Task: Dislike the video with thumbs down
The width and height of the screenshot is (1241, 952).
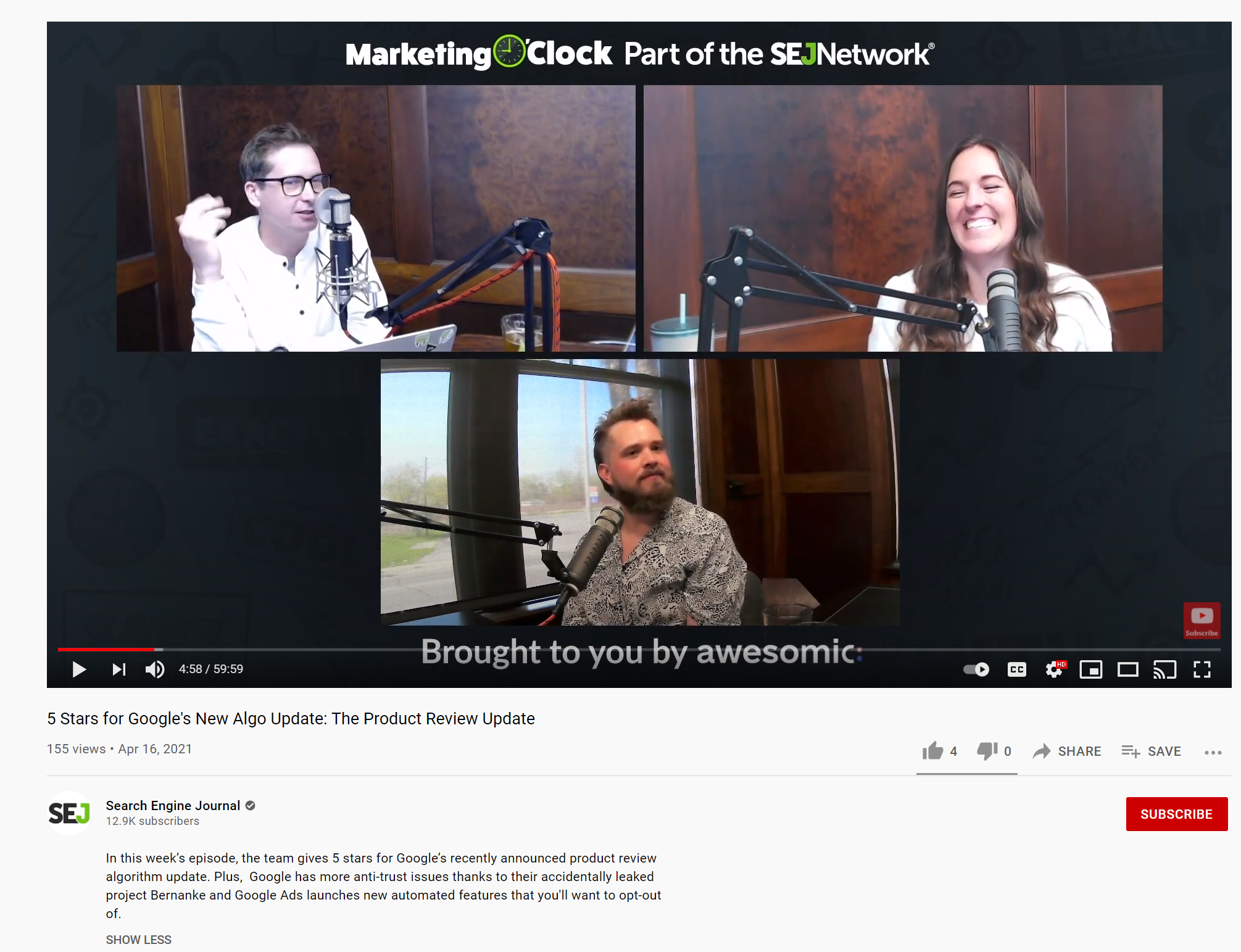Action: pyautogui.click(x=987, y=751)
